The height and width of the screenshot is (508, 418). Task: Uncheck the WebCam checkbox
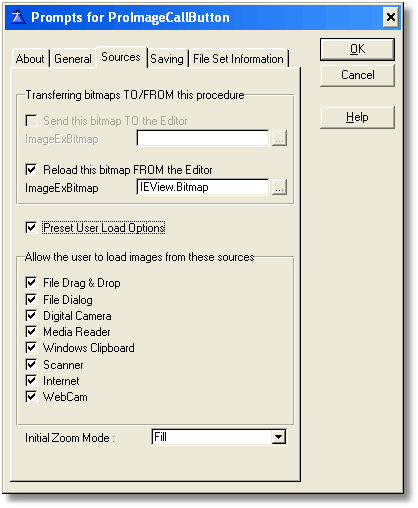pyautogui.click(x=31, y=397)
